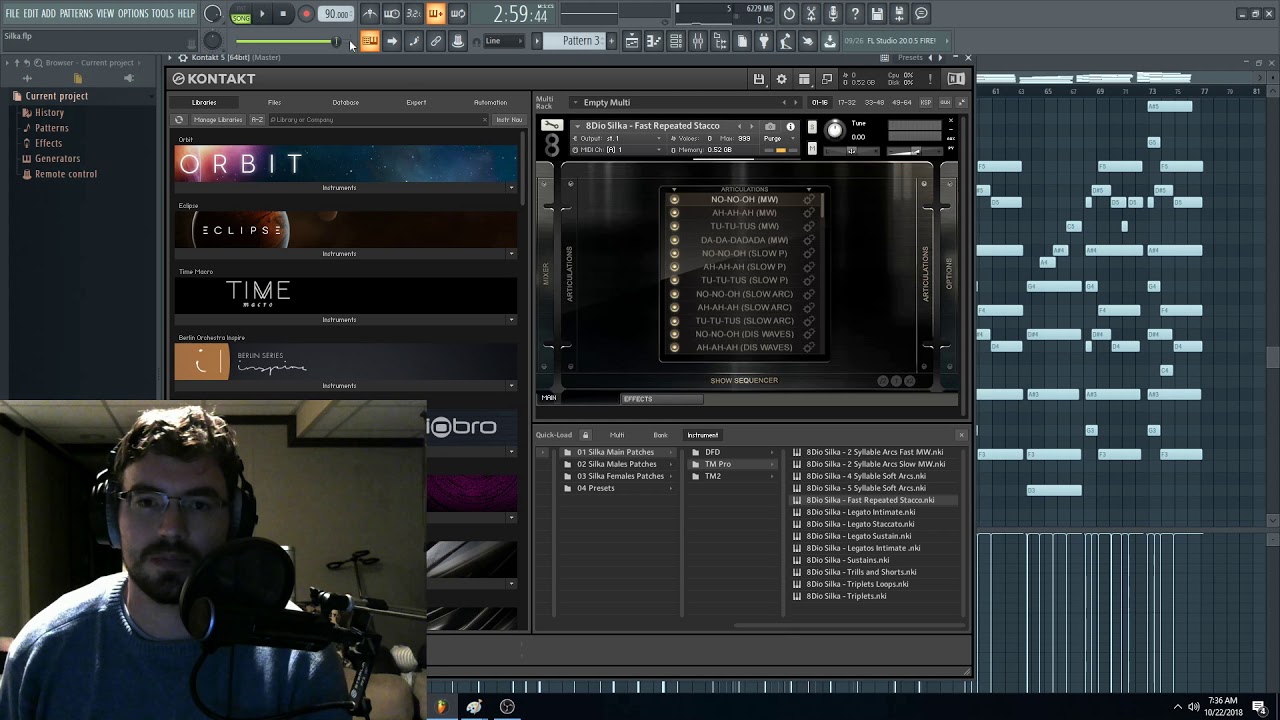This screenshot has width=1280, height=720.
Task: Click the Instr Nav button
Action: tap(509, 120)
